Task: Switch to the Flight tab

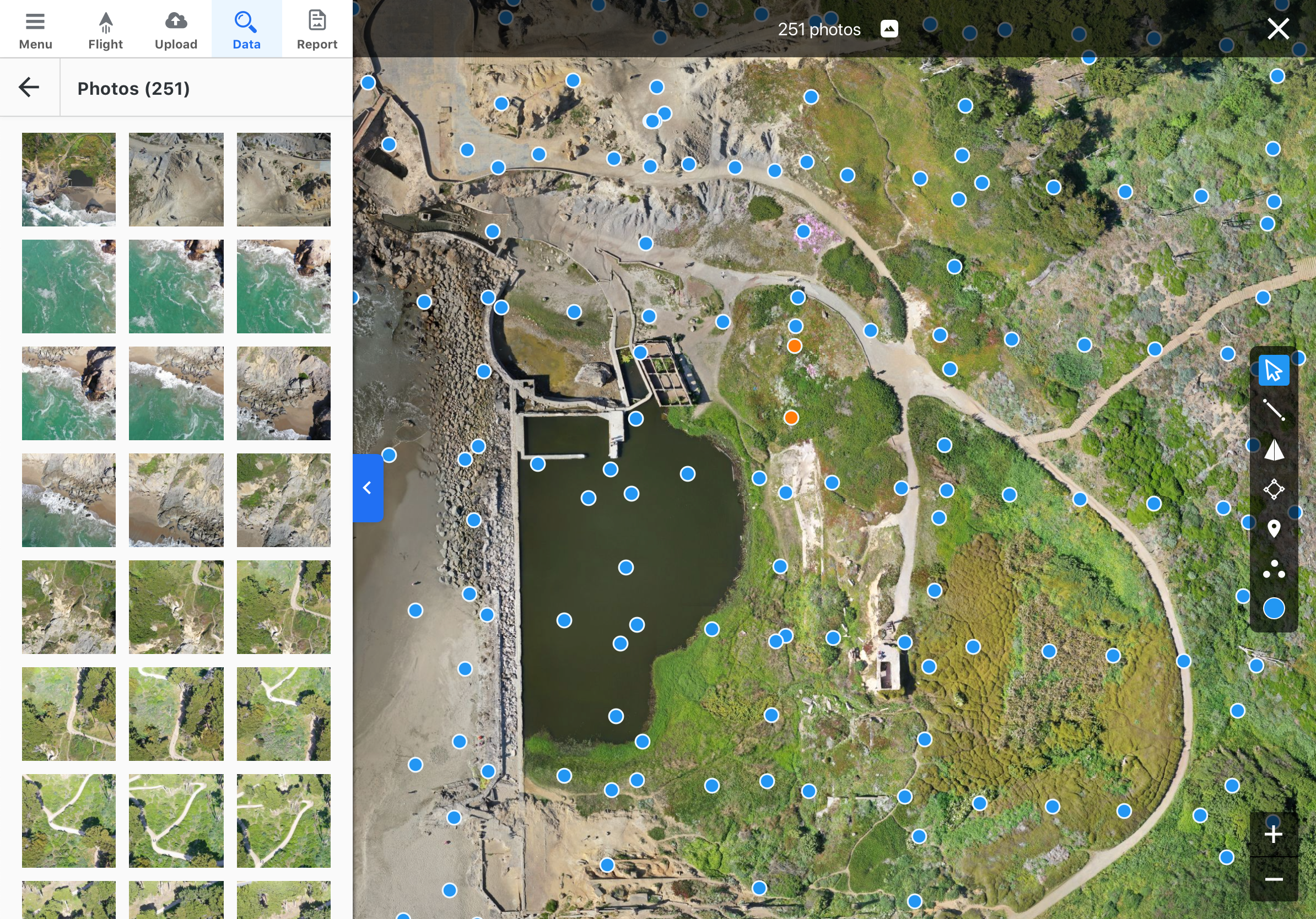Action: 105,29
